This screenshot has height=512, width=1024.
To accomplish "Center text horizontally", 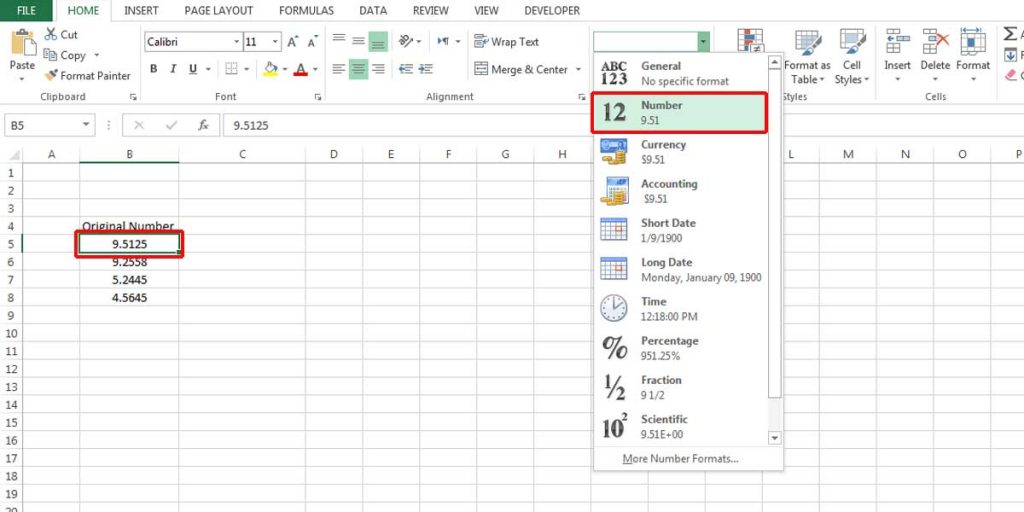I will (359, 69).
